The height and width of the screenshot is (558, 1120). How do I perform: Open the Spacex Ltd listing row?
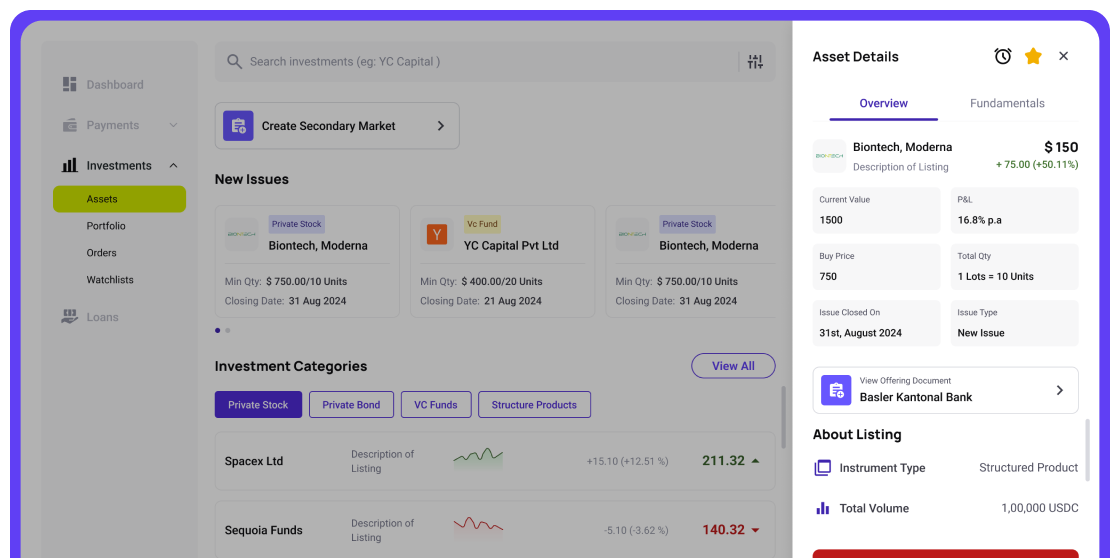pyautogui.click(x=495, y=461)
